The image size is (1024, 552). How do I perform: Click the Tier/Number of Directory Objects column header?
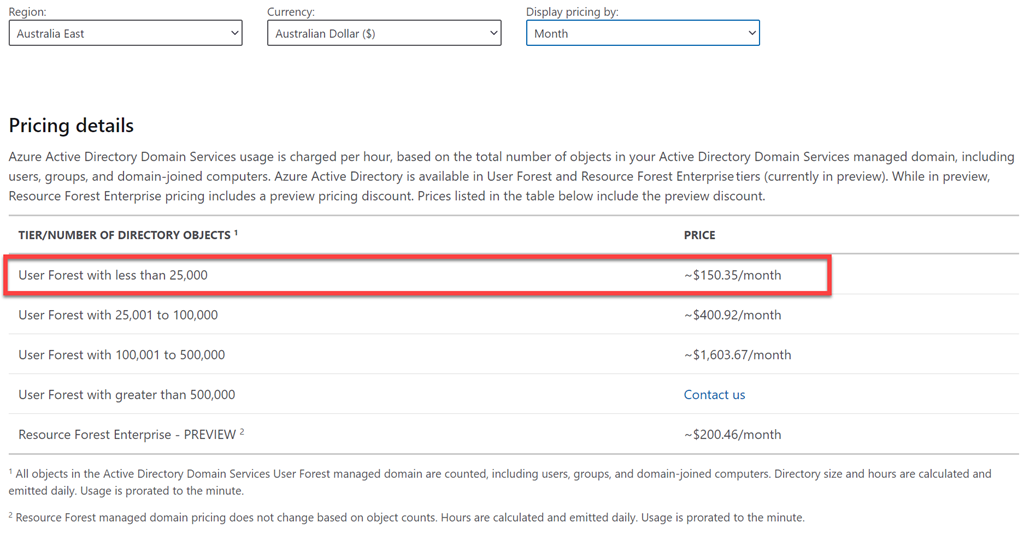click(126, 235)
